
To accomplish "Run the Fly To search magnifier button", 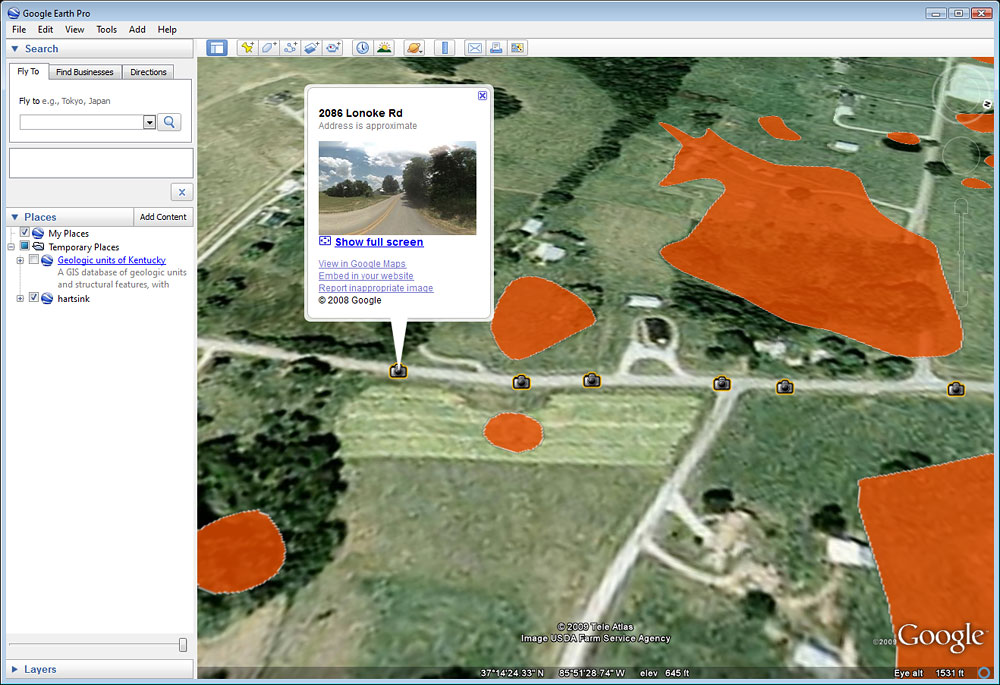I will (169, 122).
